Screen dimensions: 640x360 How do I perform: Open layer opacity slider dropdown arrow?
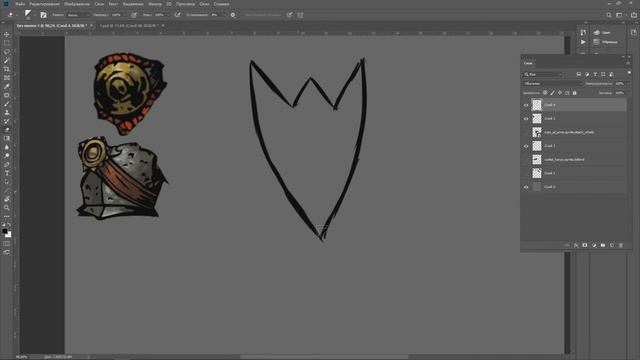pyautogui.click(x=628, y=83)
